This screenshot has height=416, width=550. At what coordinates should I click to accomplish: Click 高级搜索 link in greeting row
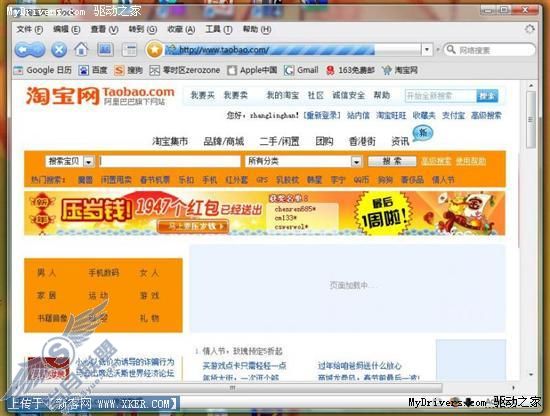click(x=486, y=115)
